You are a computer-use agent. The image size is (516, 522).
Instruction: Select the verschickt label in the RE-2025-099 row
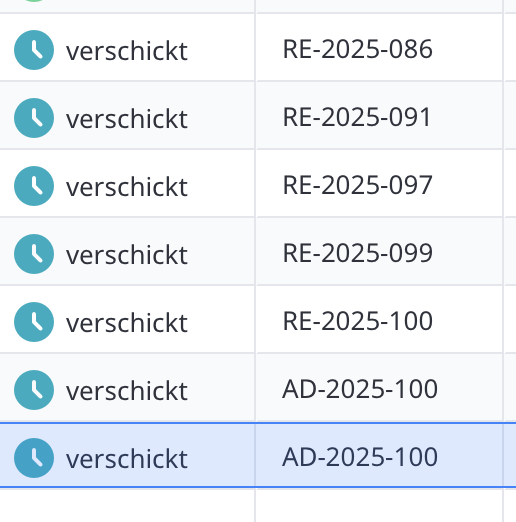click(127, 255)
